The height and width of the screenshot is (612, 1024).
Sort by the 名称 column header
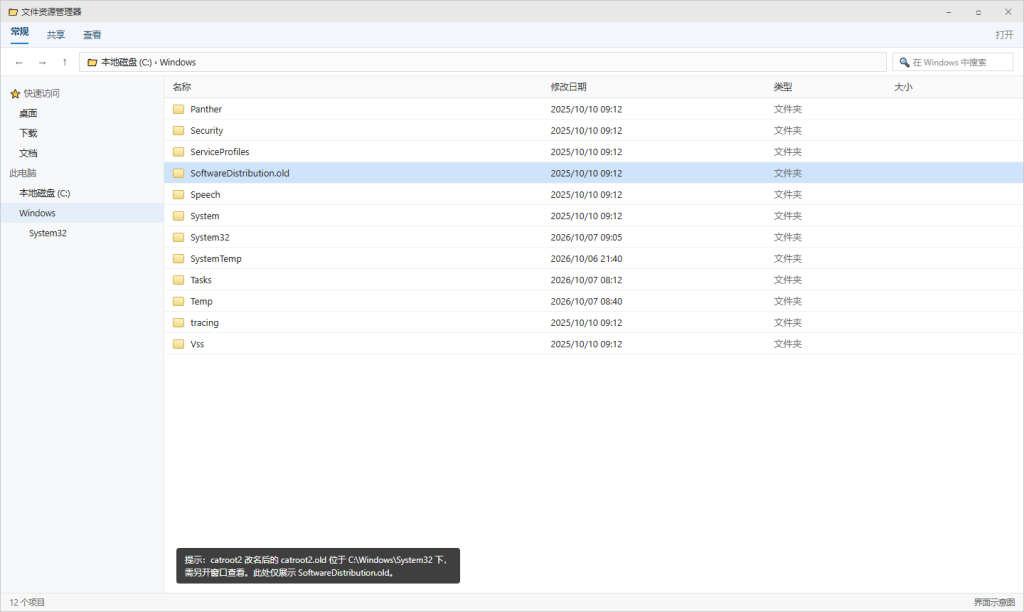click(x=182, y=87)
